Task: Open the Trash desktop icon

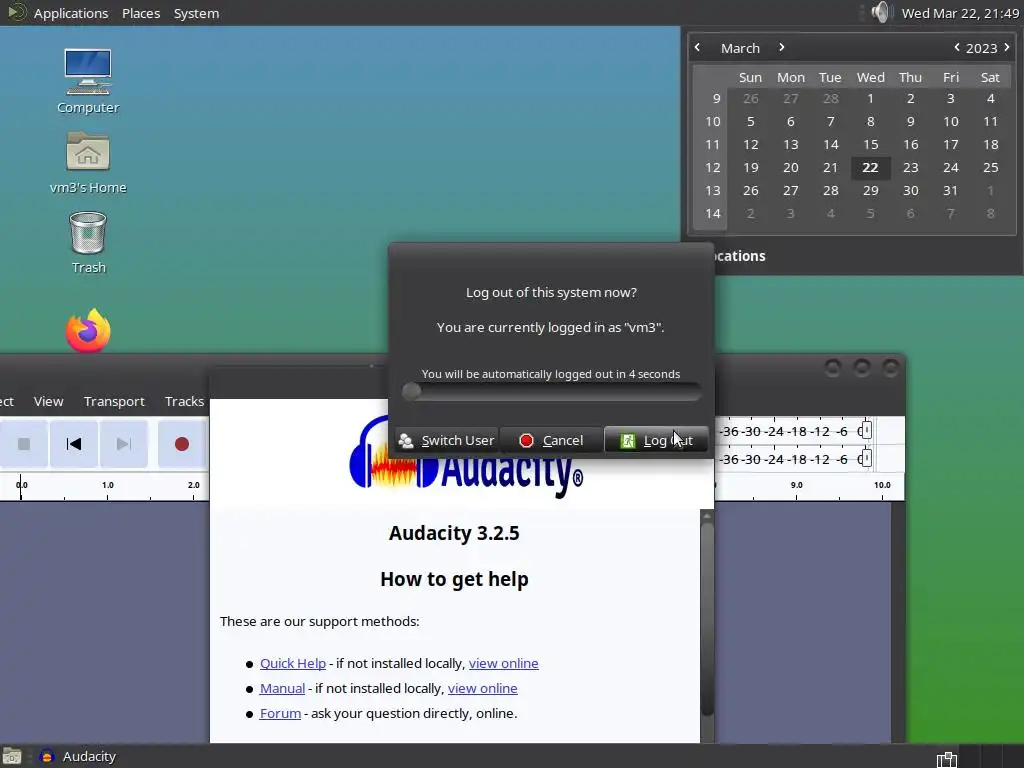Action: 88,242
